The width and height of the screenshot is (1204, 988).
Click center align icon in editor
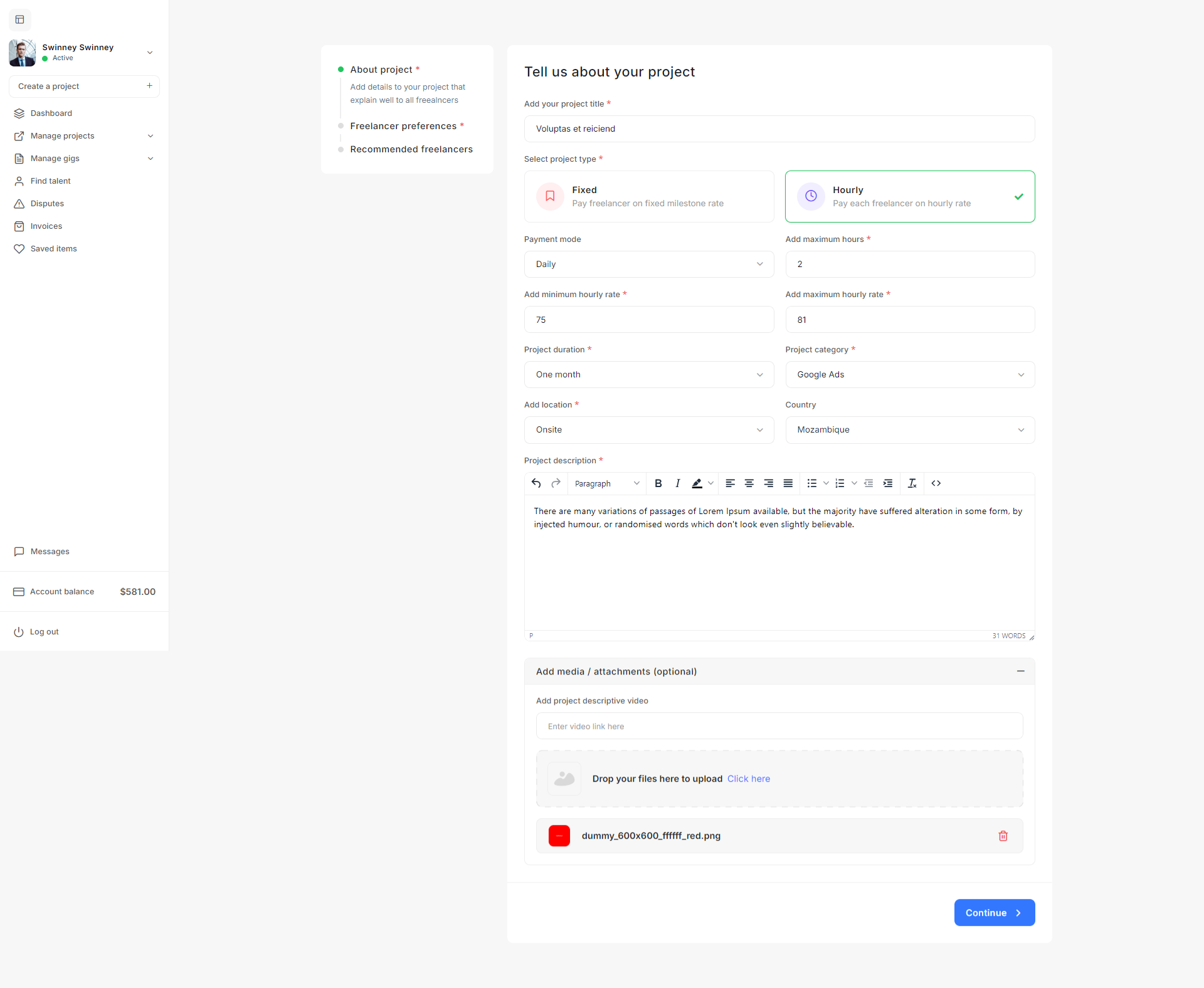(x=749, y=483)
